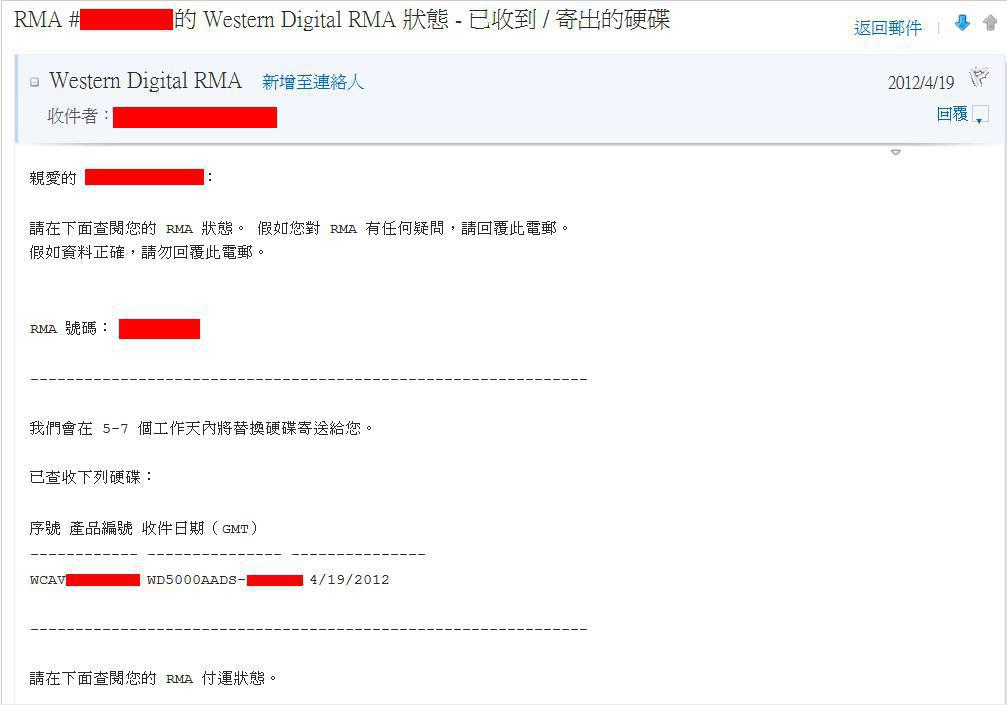Go to next message with blue down arrow

click(x=961, y=23)
